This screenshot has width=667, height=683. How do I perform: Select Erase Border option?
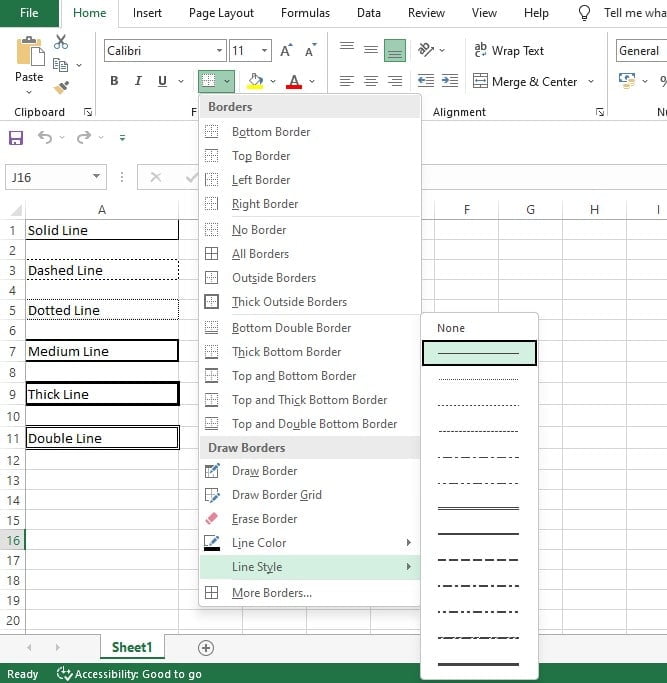[x=310, y=519]
